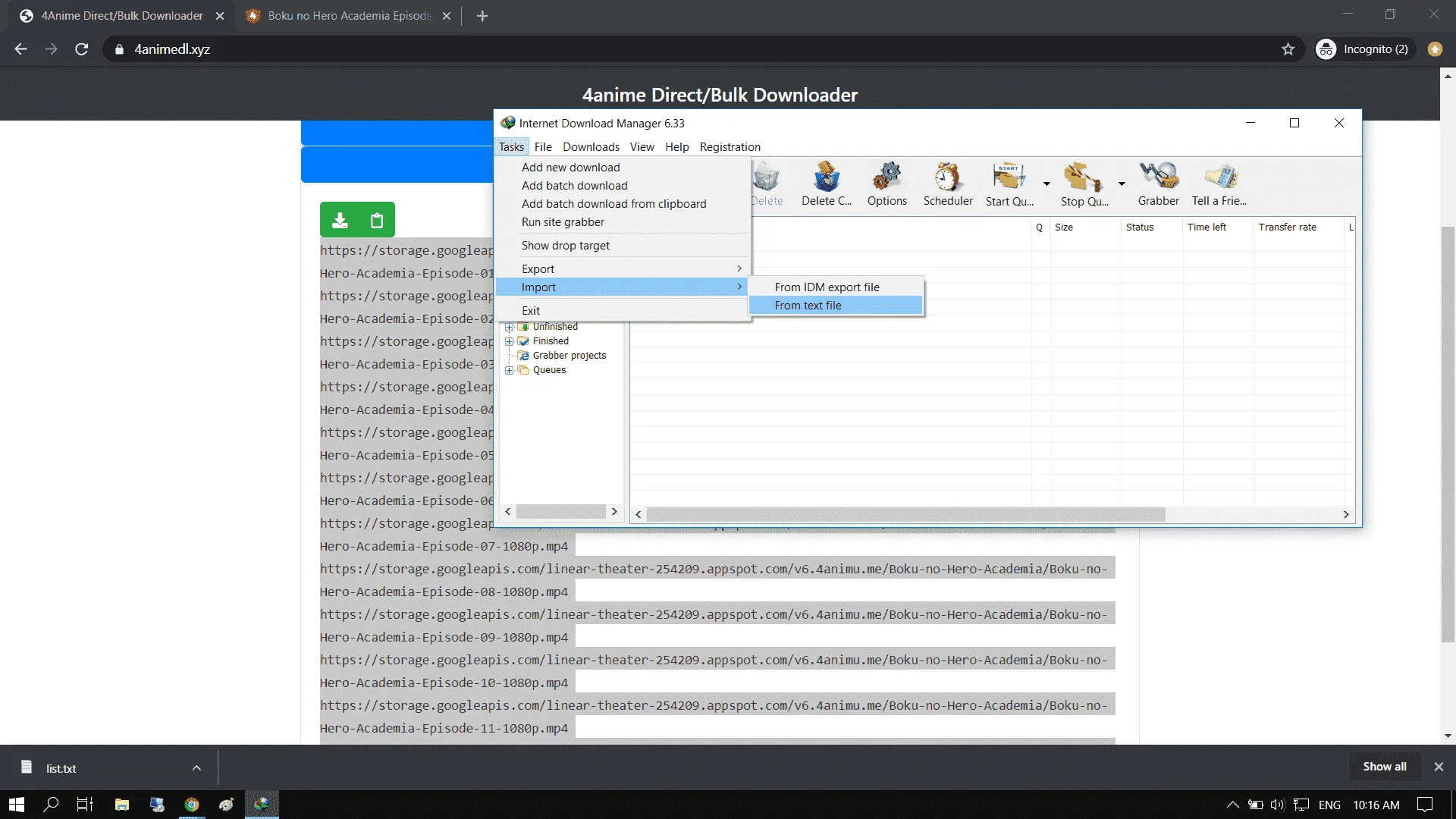Screen dimensions: 1456x819
Task: Open the Windows notification center
Action: pyautogui.click(x=1426, y=805)
